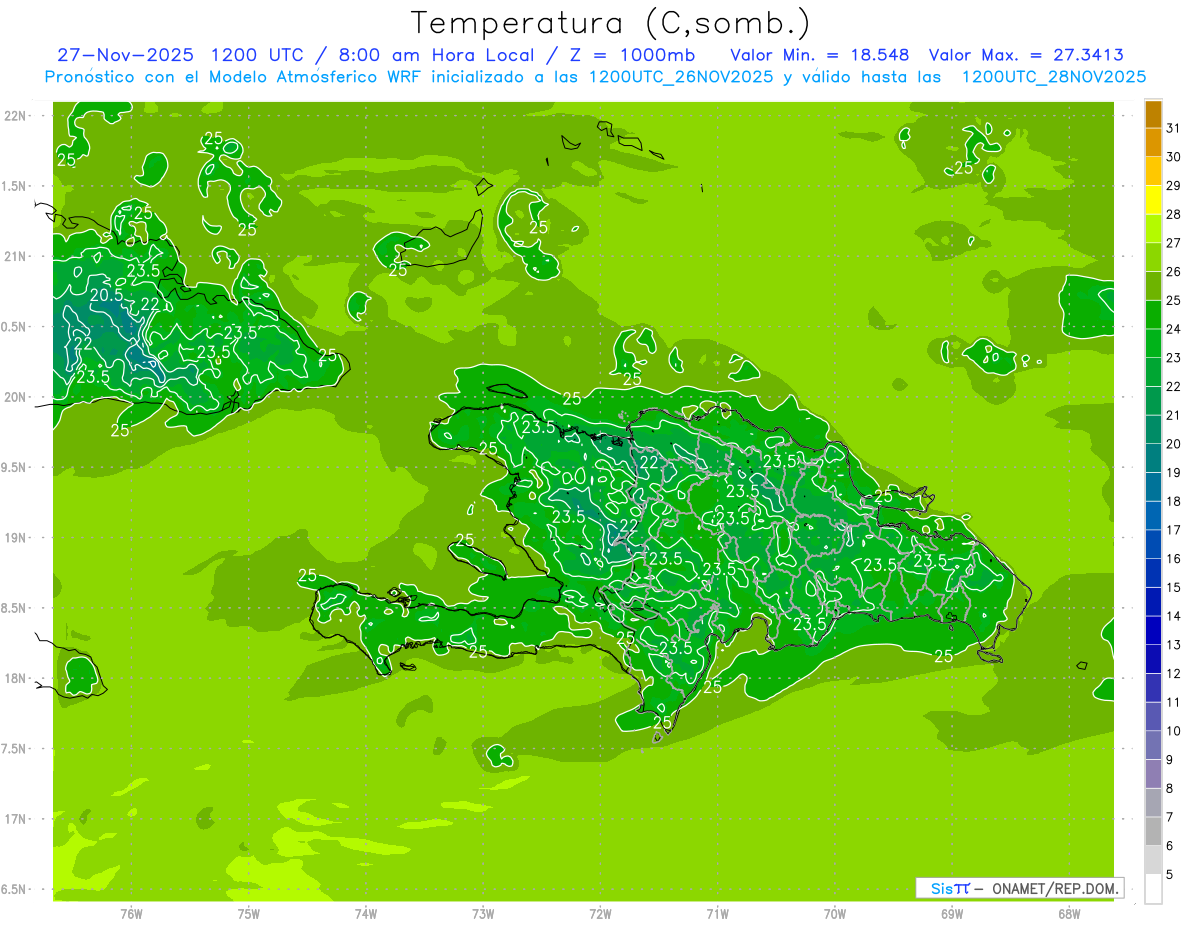Image resolution: width=1200 pixels, height=927 pixels.
Task: Click the '76W' longitude axis label
Action: [x=131, y=913]
